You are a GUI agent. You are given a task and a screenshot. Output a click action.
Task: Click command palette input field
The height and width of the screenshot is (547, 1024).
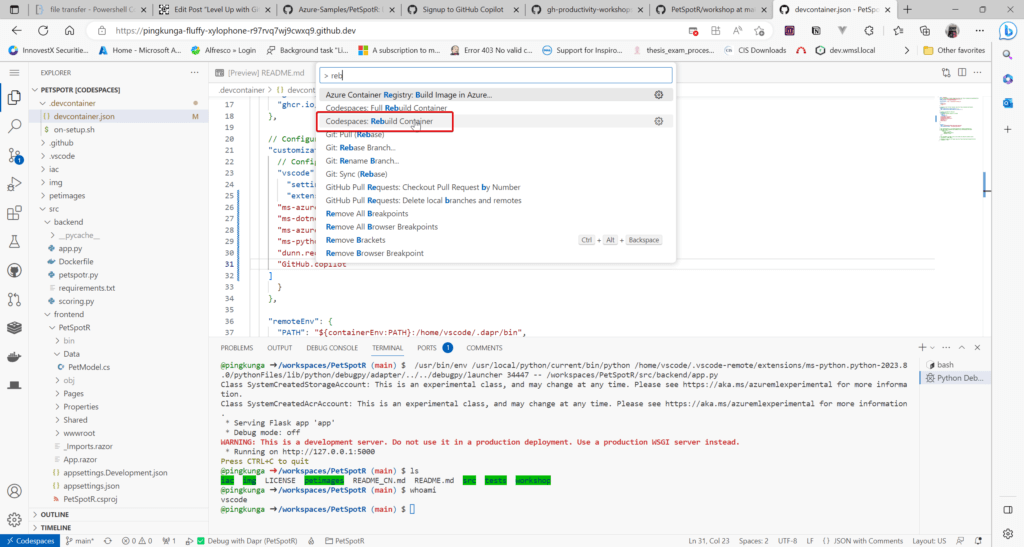tap(495, 75)
